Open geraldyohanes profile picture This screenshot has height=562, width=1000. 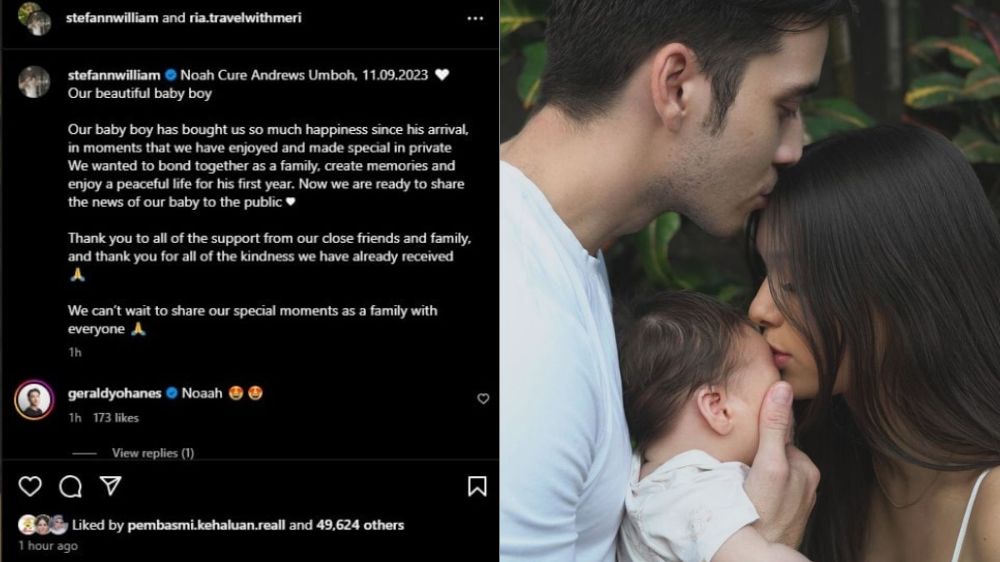(x=34, y=400)
